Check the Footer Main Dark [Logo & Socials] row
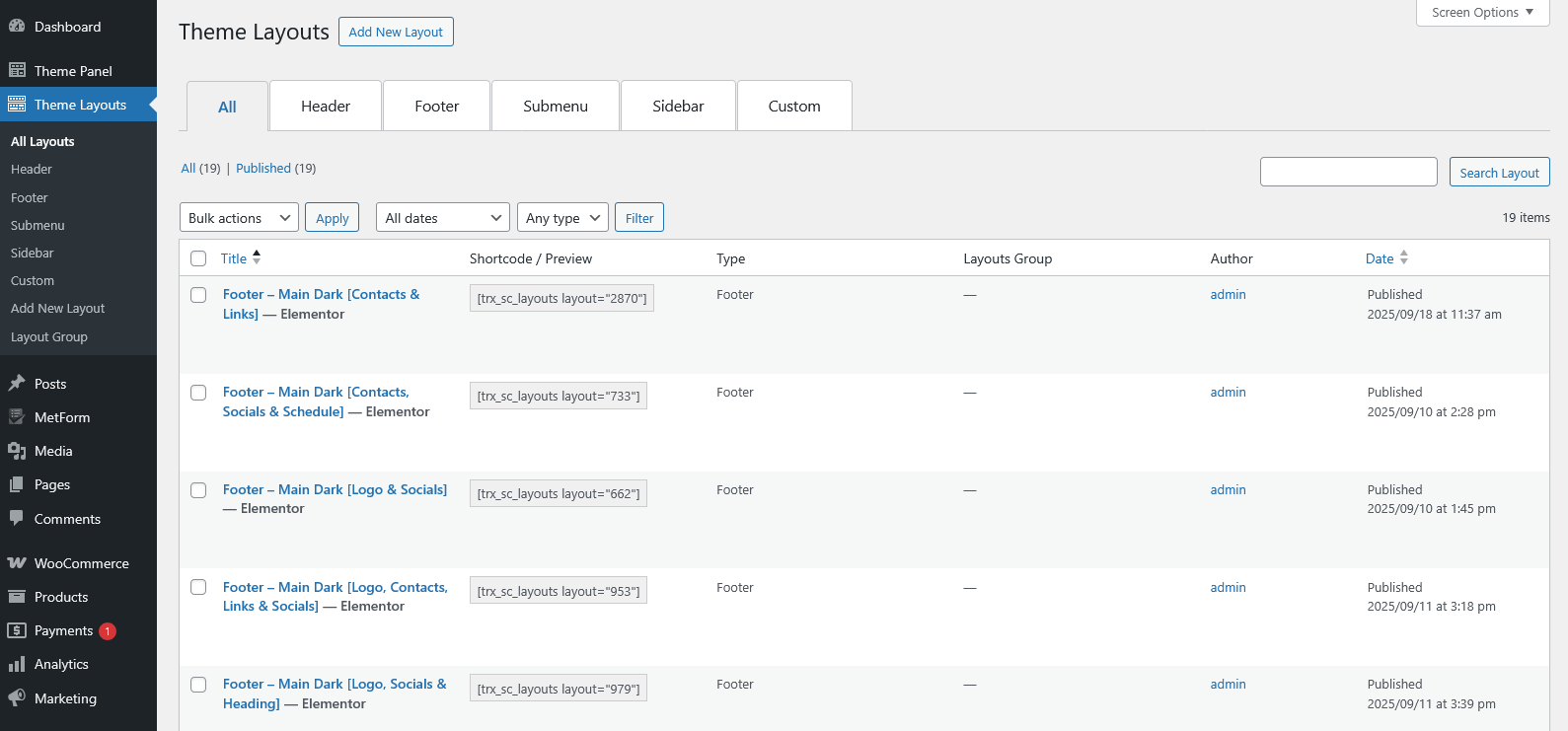Viewport: 1568px width, 731px height. coord(198,490)
